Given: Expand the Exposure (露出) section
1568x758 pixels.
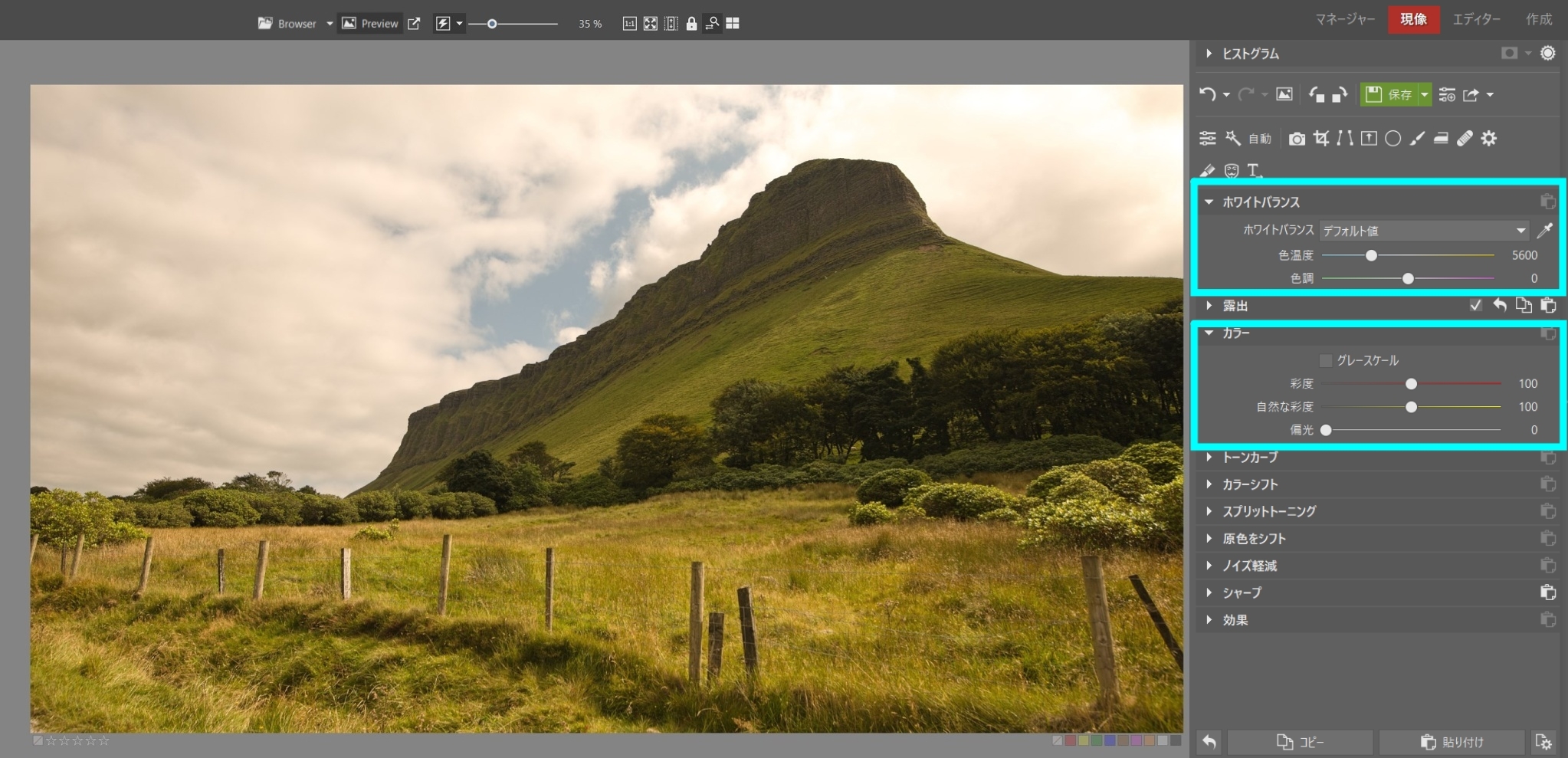Looking at the screenshot, I should pos(1209,306).
